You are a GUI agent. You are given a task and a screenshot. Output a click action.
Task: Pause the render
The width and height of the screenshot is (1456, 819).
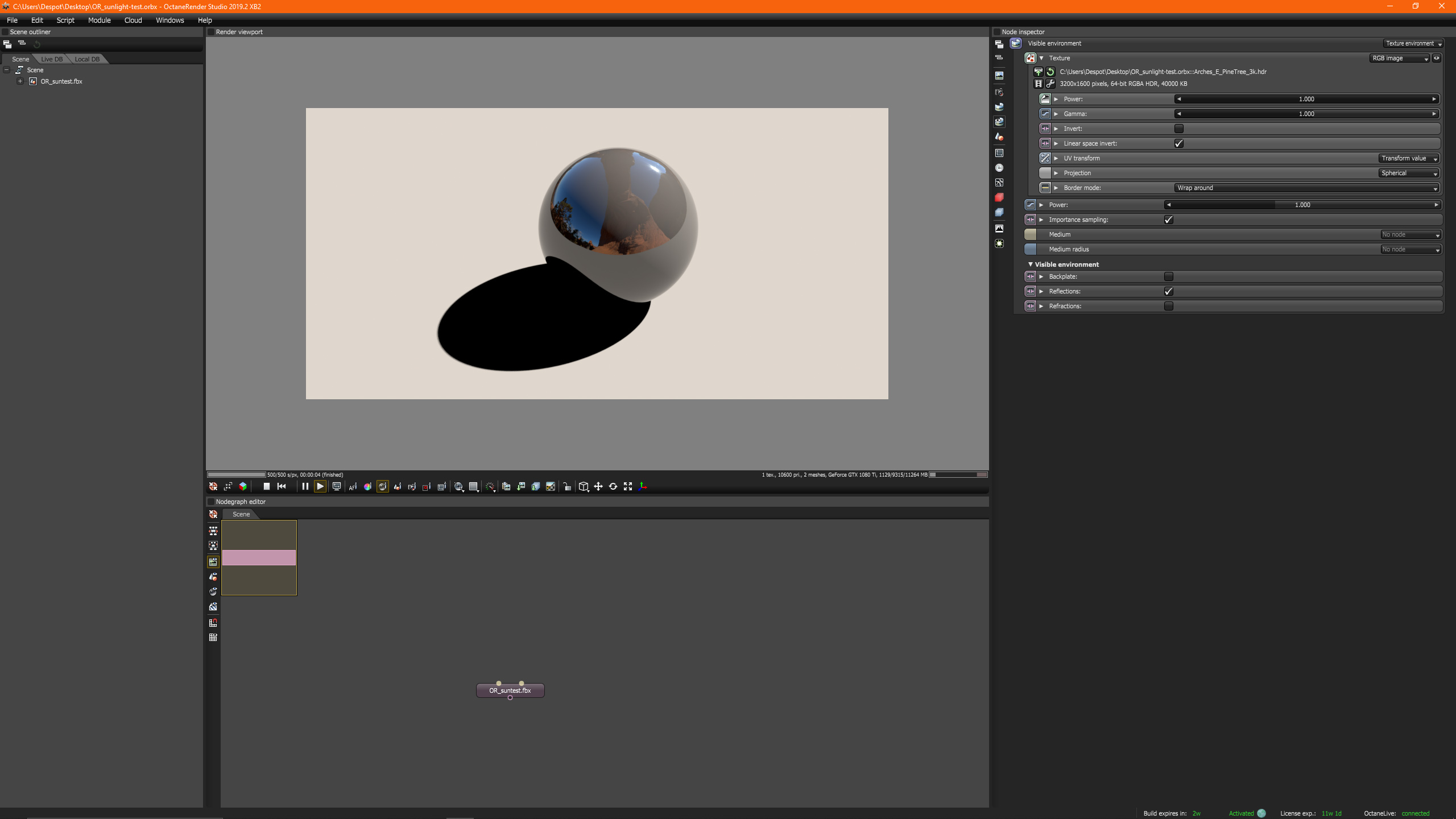tap(305, 486)
